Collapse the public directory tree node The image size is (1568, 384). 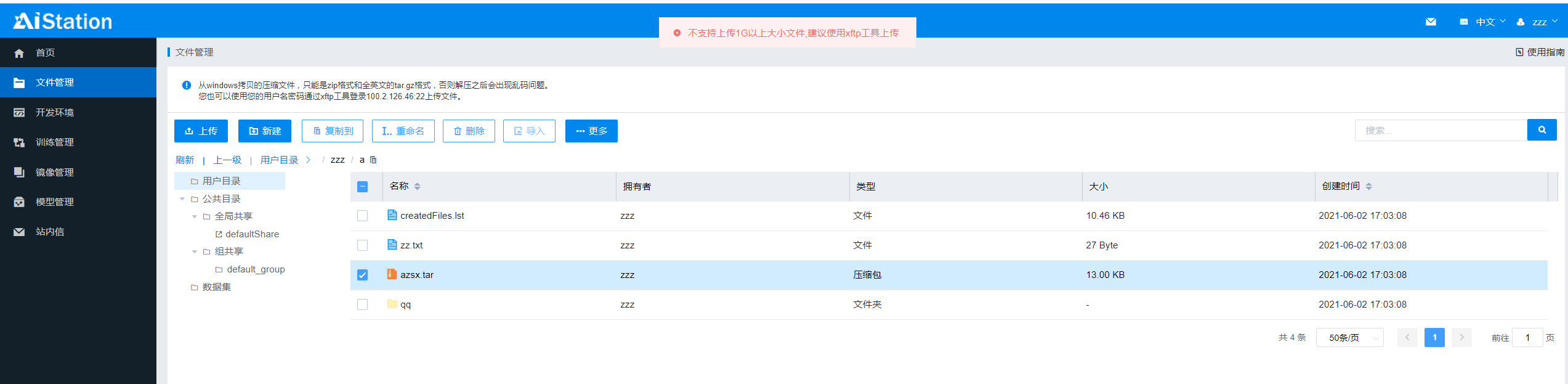[182, 199]
